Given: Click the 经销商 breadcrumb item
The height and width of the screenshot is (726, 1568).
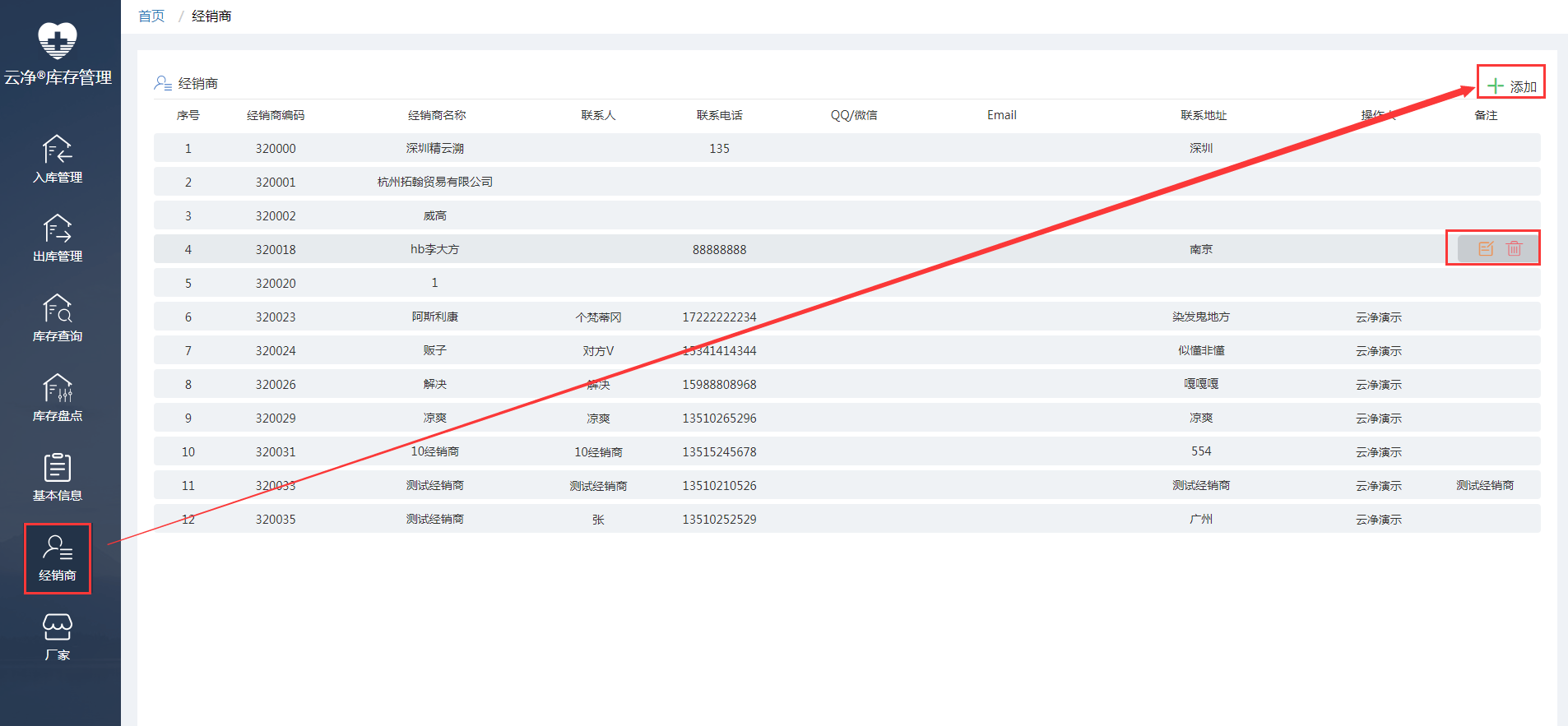Looking at the screenshot, I should click(211, 16).
